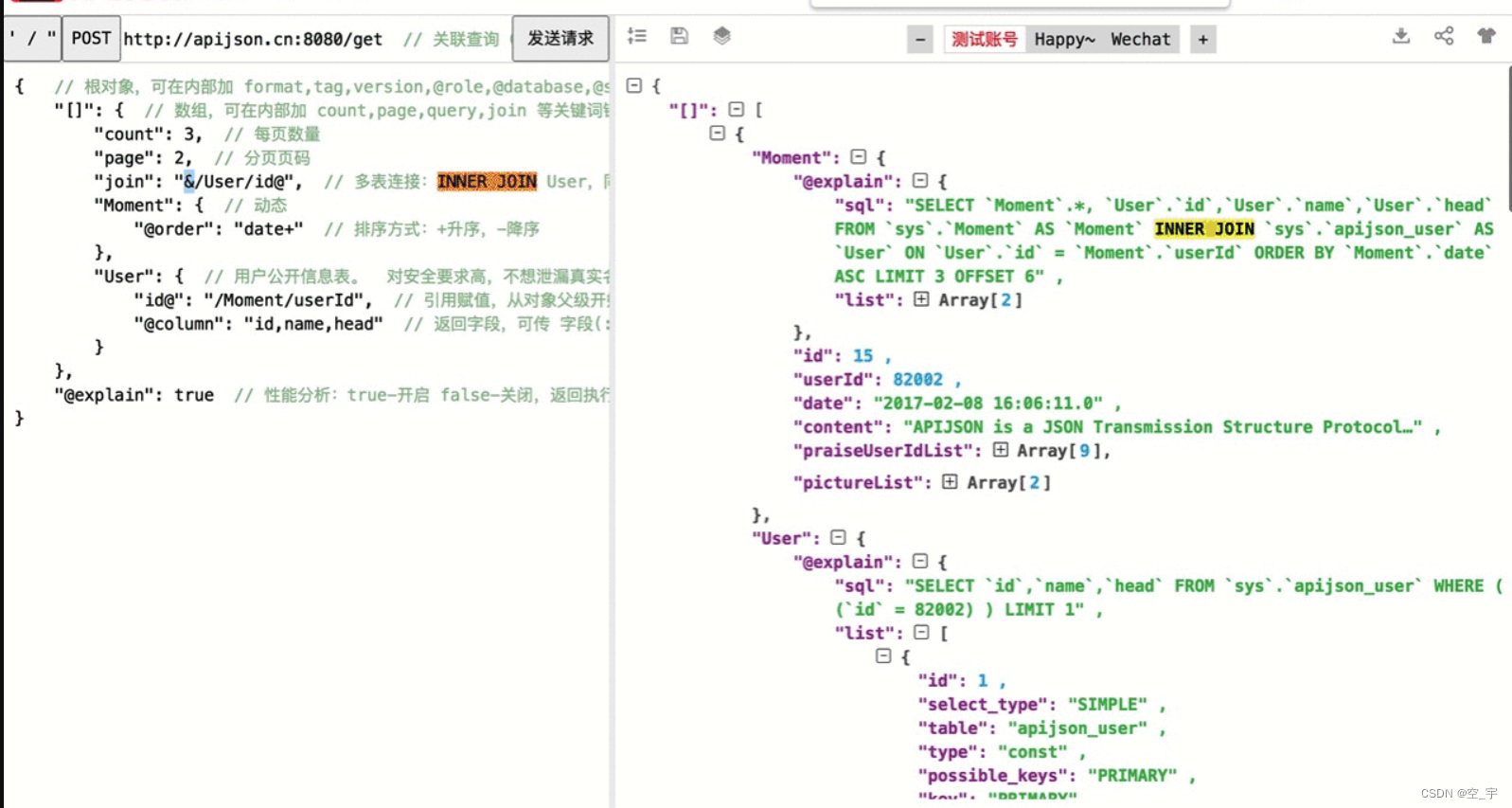Click the ' / " quote toggle button
This screenshot has width=1512, height=808.
(x=32, y=39)
